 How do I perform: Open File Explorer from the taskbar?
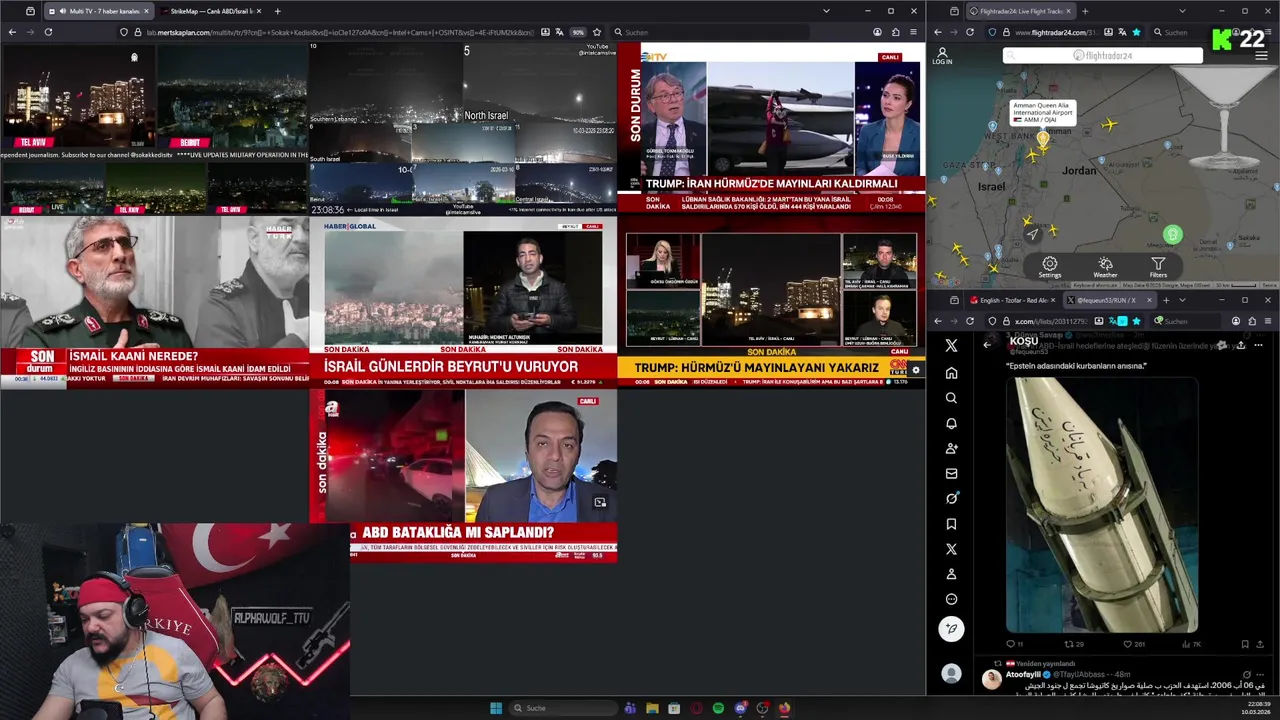coord(652,708)
